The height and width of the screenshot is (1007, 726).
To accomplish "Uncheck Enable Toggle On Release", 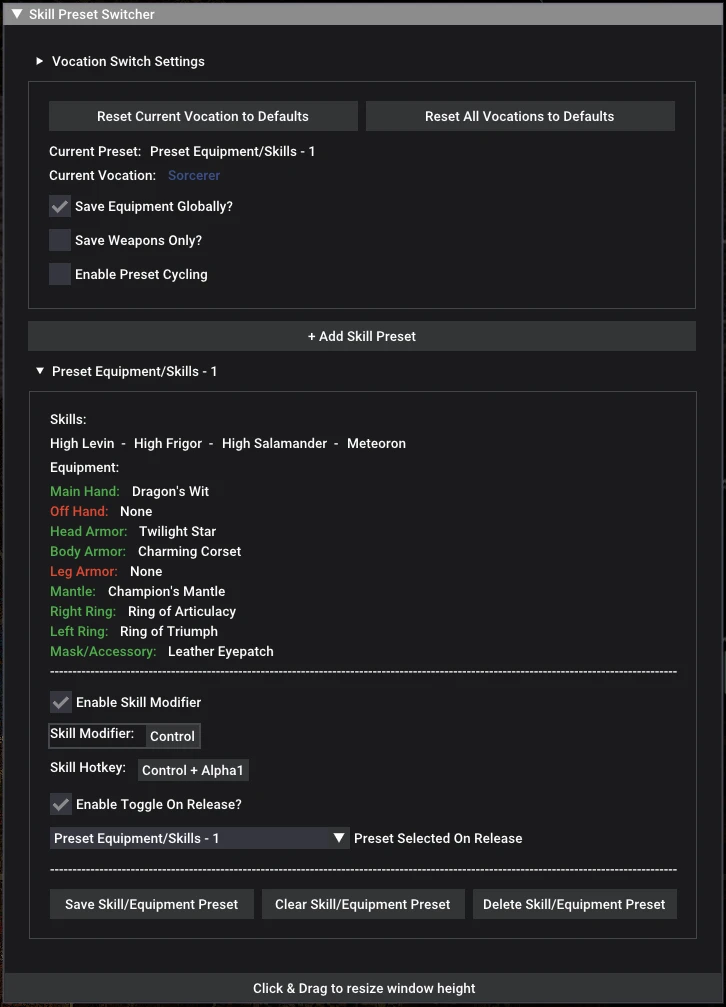I will coord(60,804).
